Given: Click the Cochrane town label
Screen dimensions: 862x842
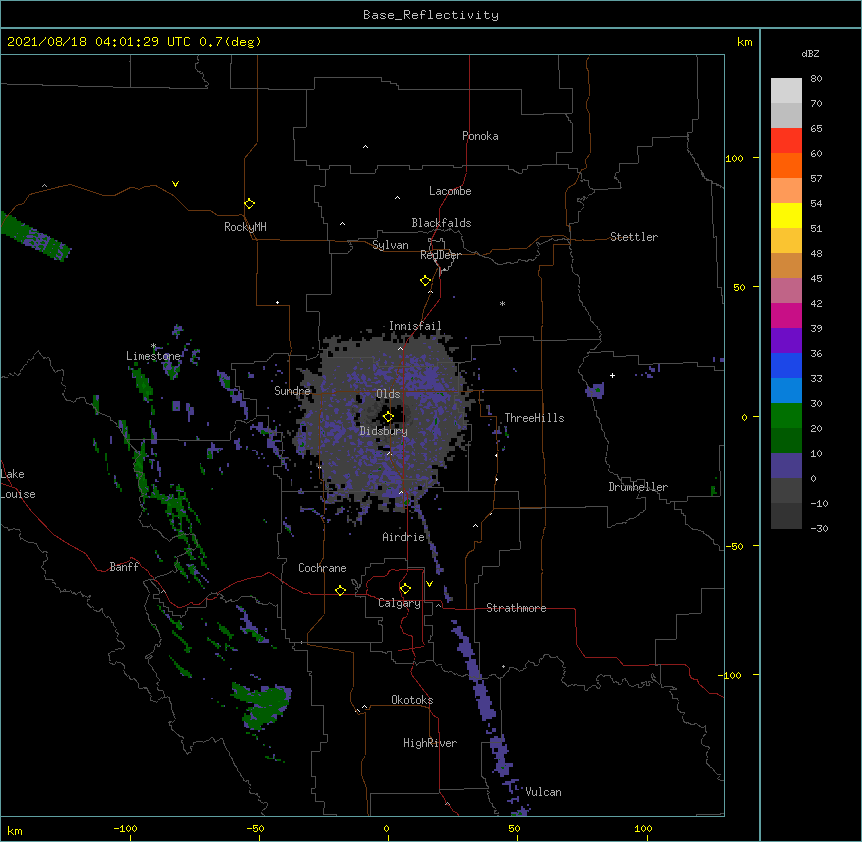Looking at the screenshot, I should click(x=322, y=568).
